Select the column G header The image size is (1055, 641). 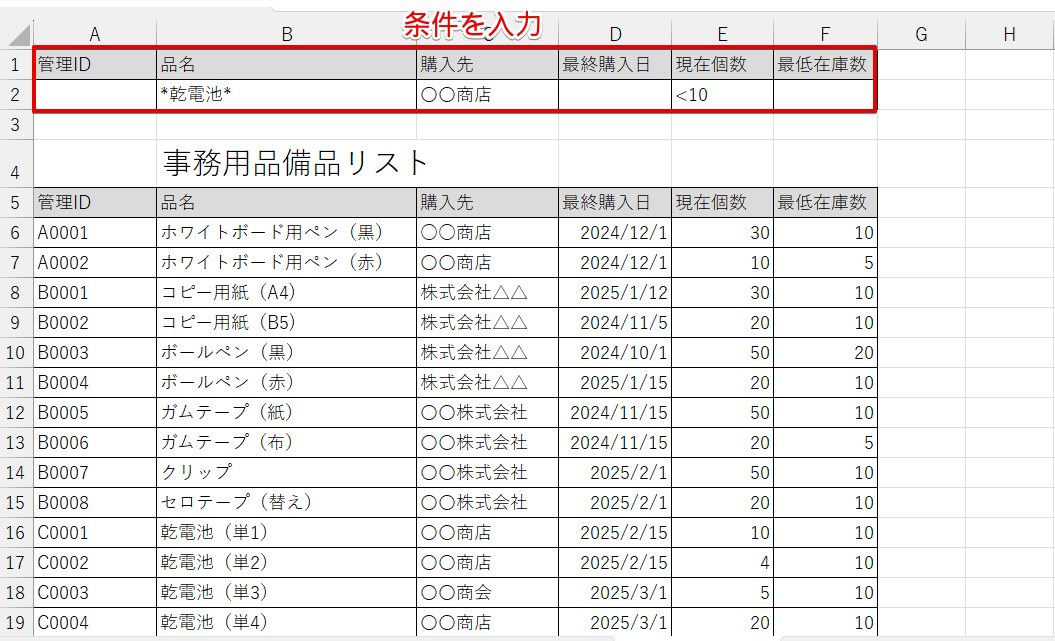[x=921, y=35]
